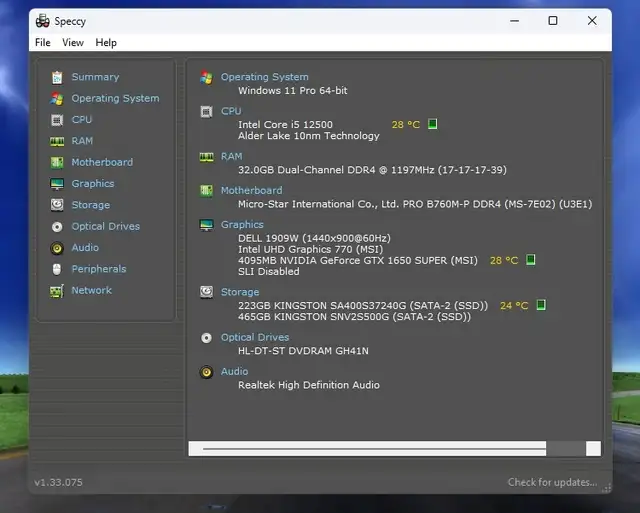Click RAM stick icon beside RAM heading
This screenshot has width=640, height=513.
tap(207, 157)
